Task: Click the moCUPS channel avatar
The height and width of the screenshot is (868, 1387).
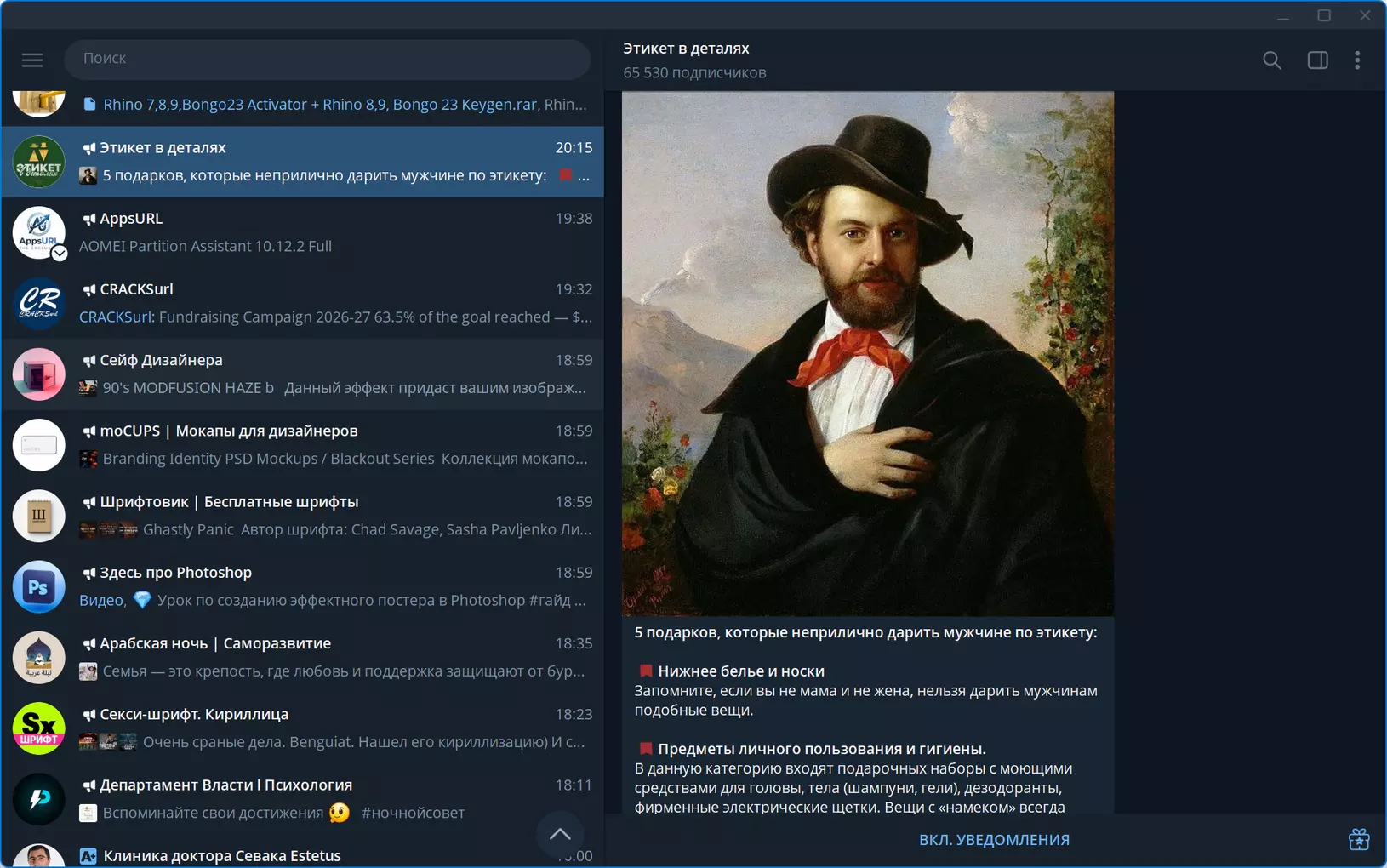Action: pos(39,444)
